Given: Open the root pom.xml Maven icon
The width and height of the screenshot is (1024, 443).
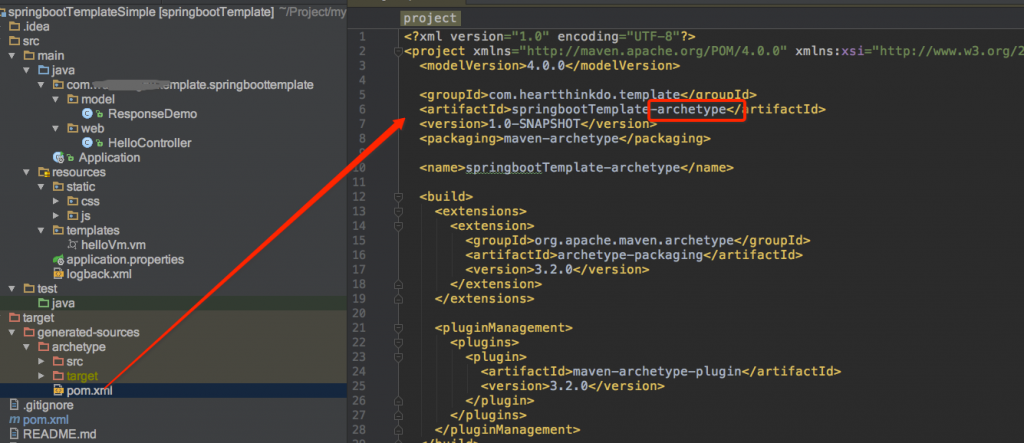Looking at the screenshot, I should 13,420.
